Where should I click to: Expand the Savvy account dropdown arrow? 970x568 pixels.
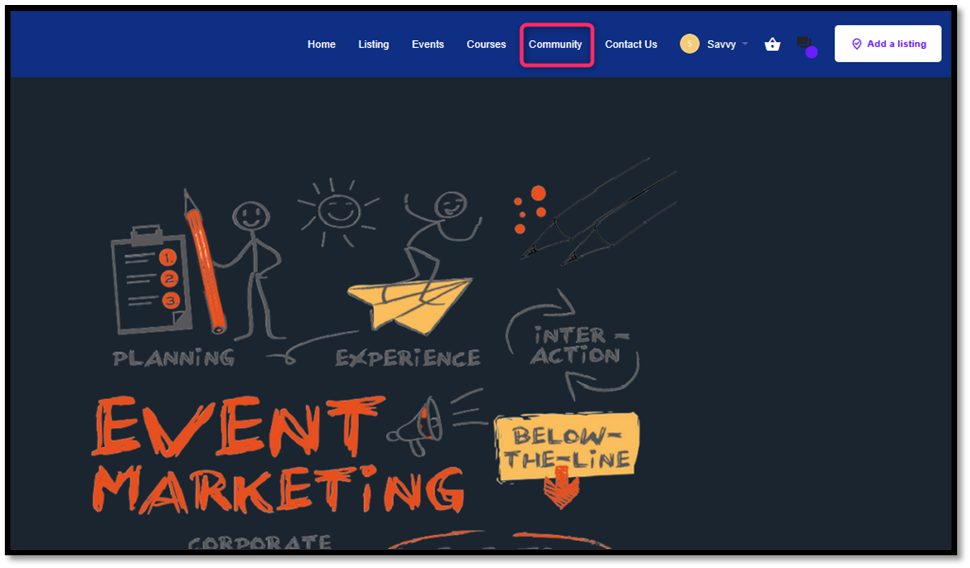tap(745, 44)
